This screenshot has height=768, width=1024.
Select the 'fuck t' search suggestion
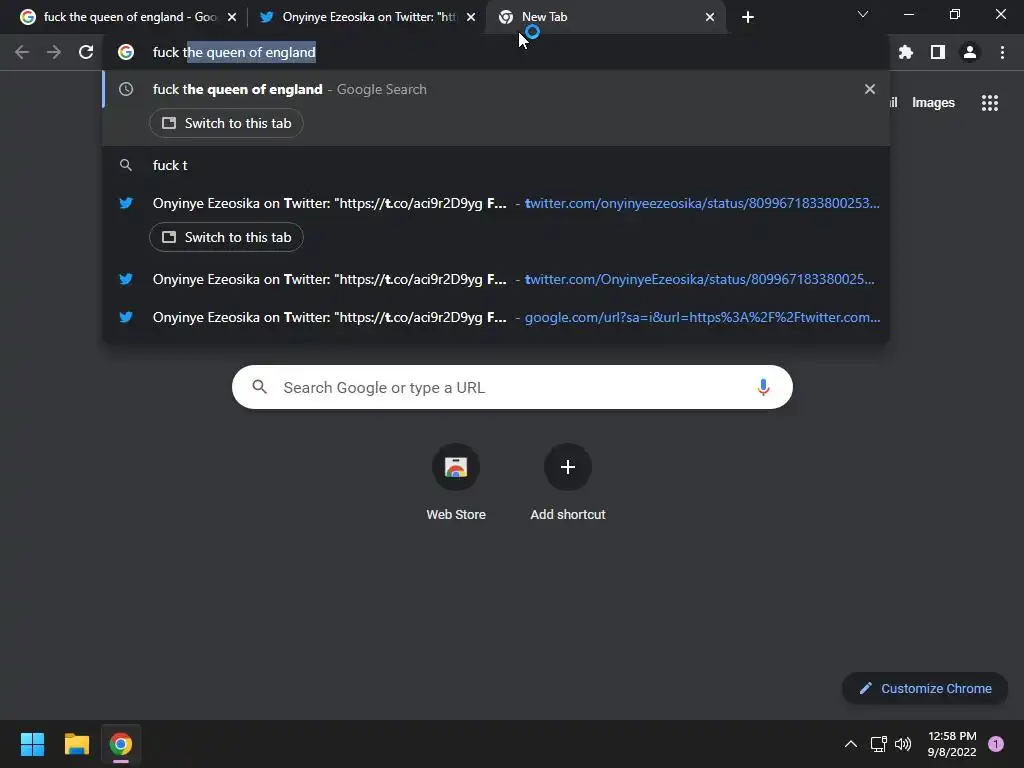click(496, 165)
